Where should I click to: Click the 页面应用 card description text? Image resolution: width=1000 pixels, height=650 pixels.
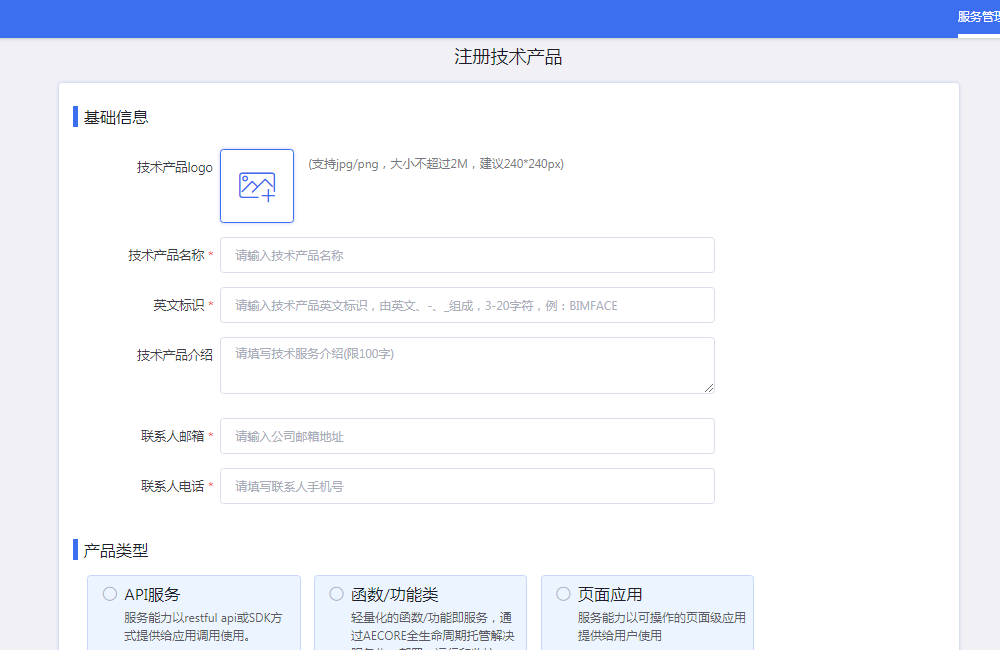point(661,626)
